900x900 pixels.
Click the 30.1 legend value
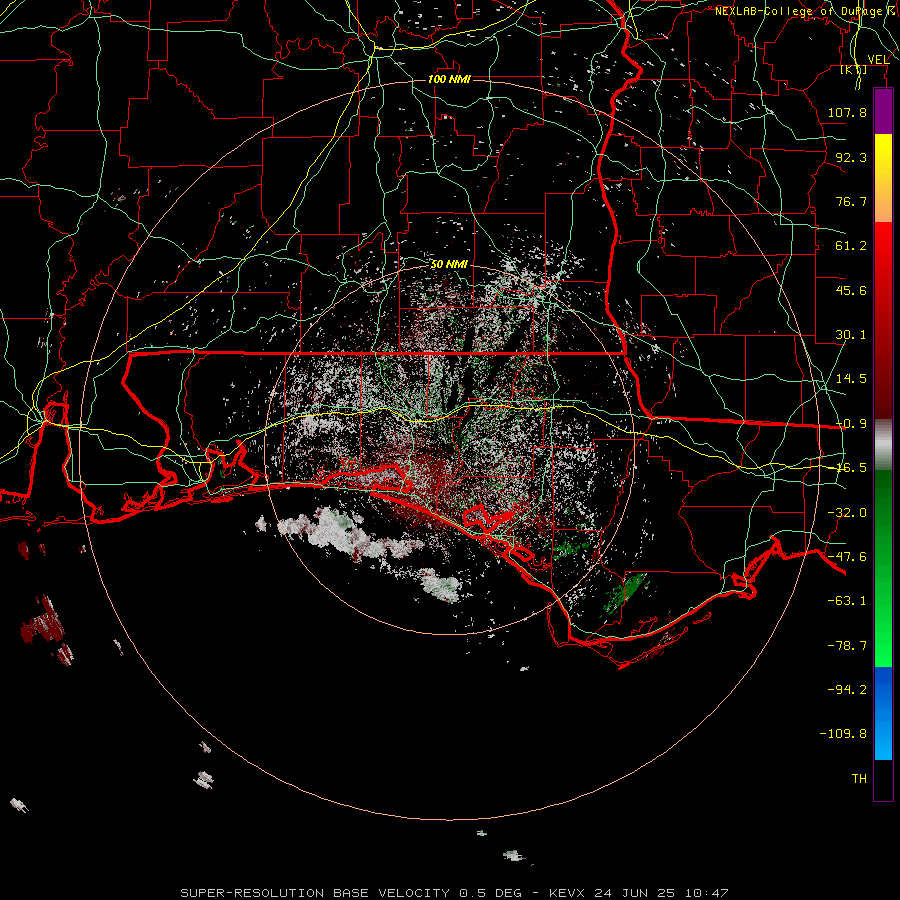[851, 335]
